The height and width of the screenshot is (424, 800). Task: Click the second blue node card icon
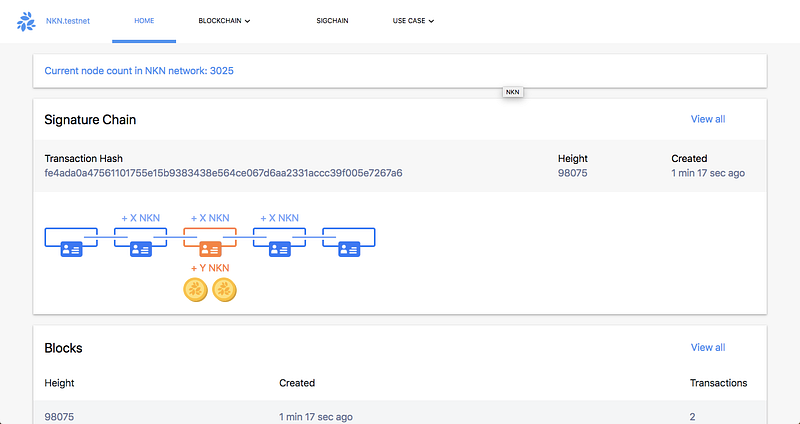(141, 249)
